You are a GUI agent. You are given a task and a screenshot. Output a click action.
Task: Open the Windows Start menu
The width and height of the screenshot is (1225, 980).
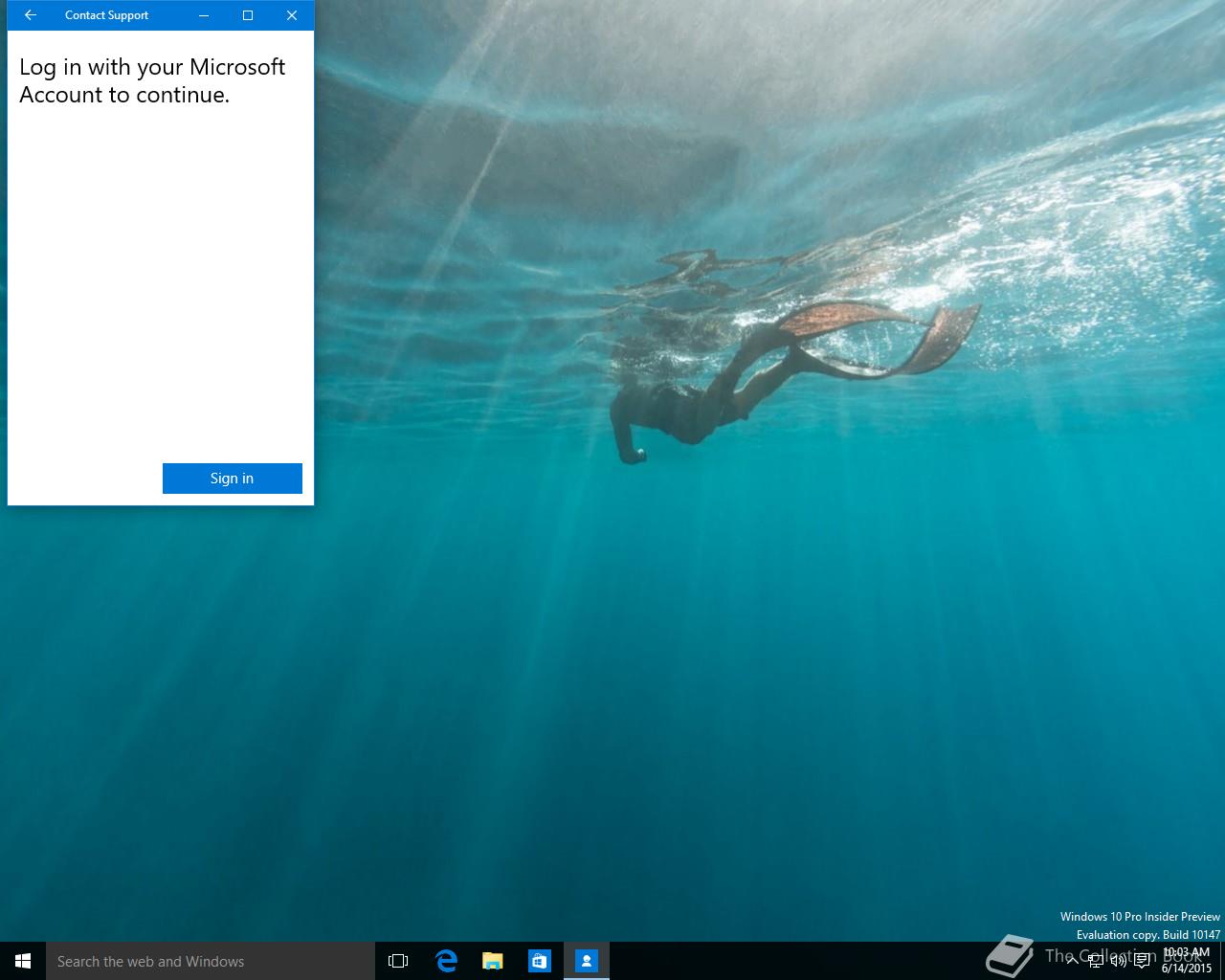[x=23, y=961]
